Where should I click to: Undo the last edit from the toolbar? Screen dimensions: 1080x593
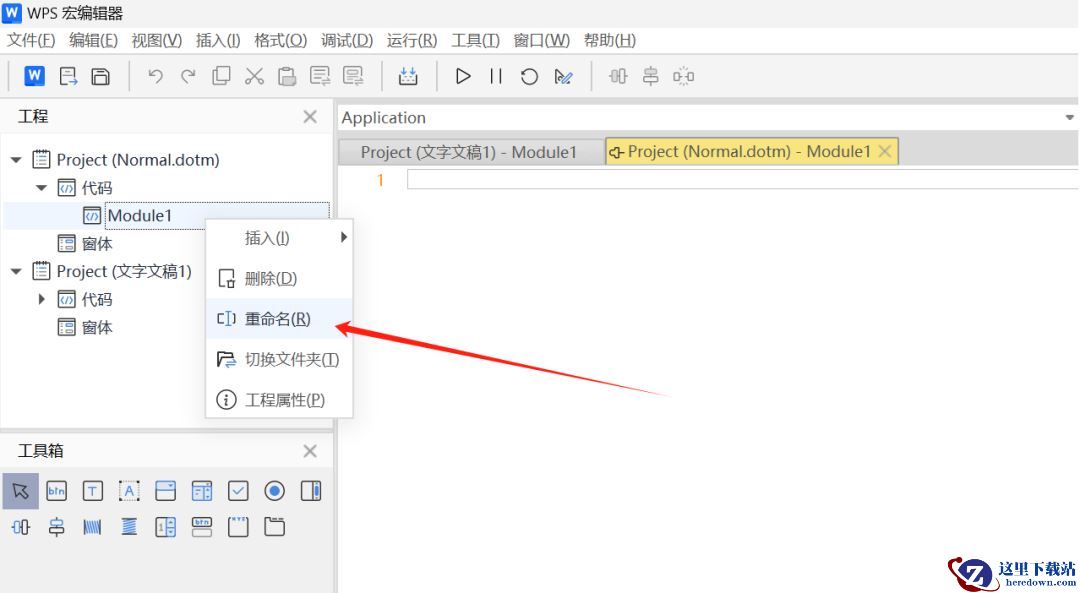click(x=156, y=76)
